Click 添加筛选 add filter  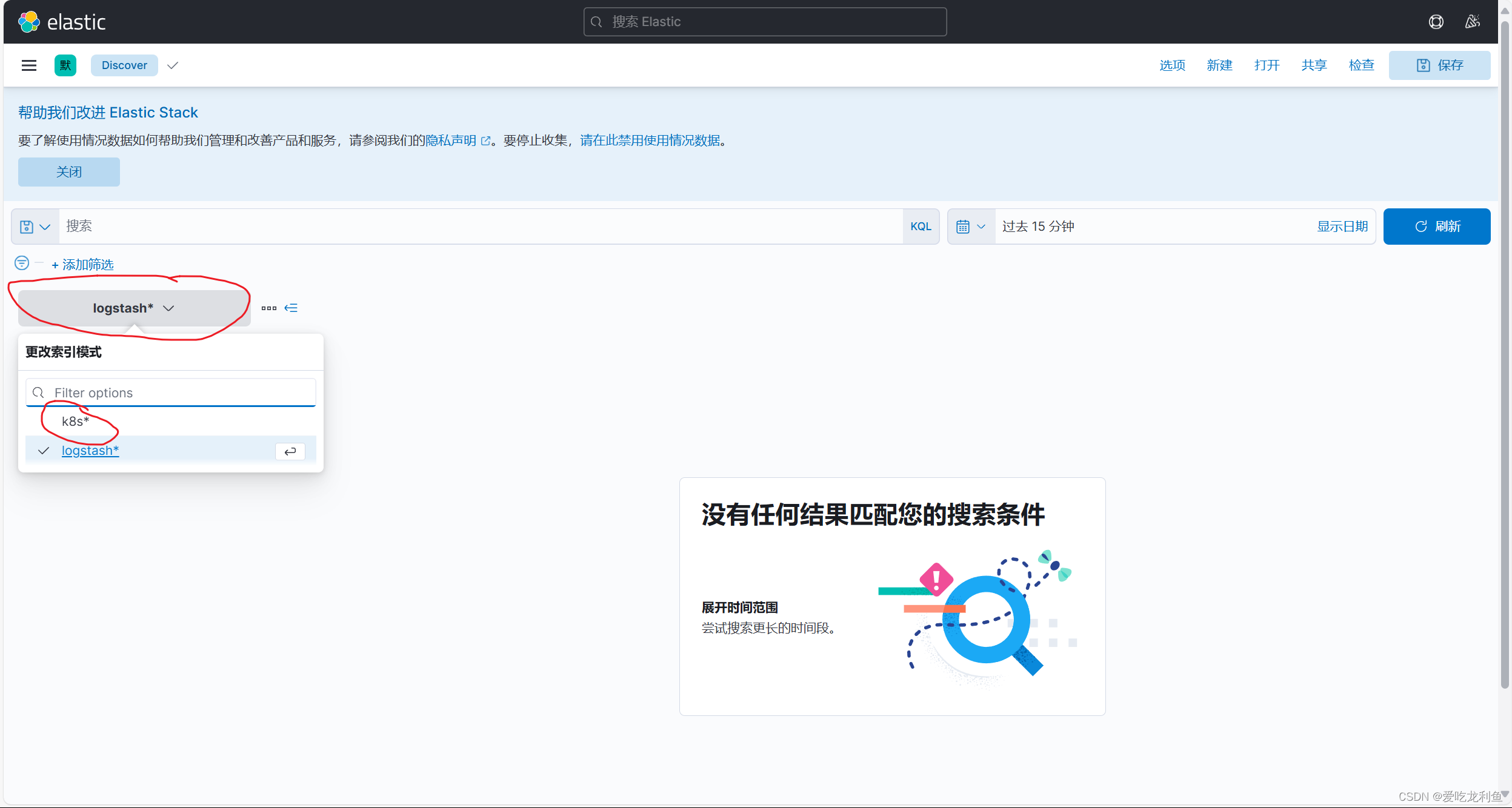82,265
